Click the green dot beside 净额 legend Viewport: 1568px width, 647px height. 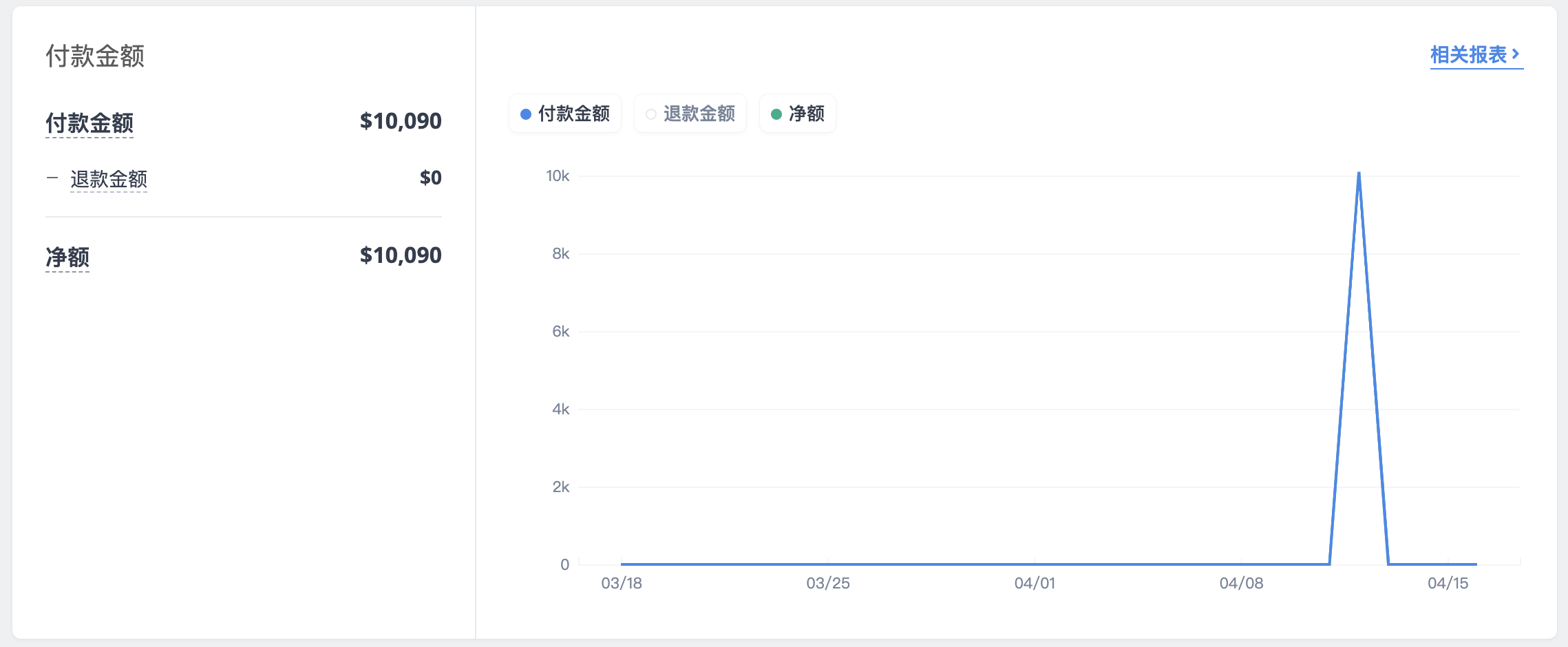(x=776, y=114)
